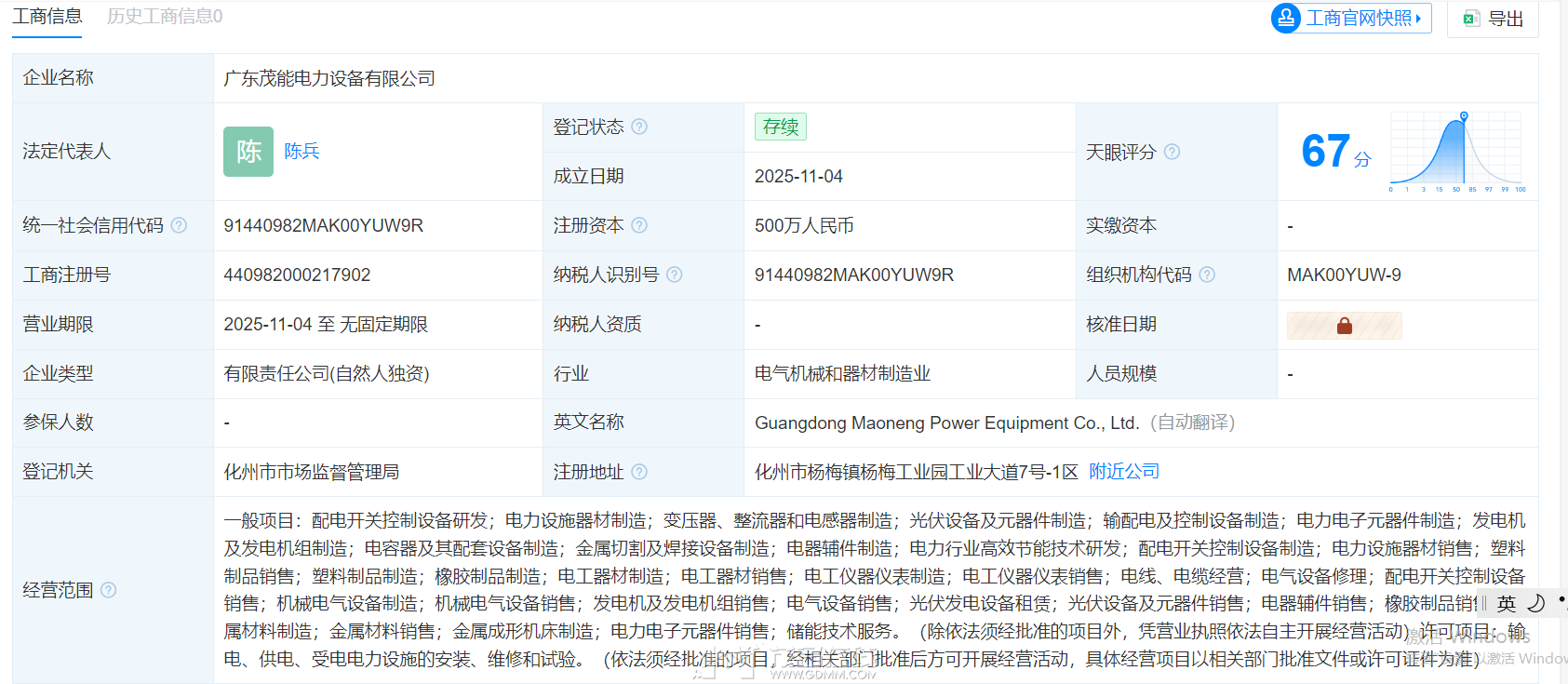Click 导出 export button
This screenshot has height=684, width=1568.
pyautogui.click(x=1494, y=19)
